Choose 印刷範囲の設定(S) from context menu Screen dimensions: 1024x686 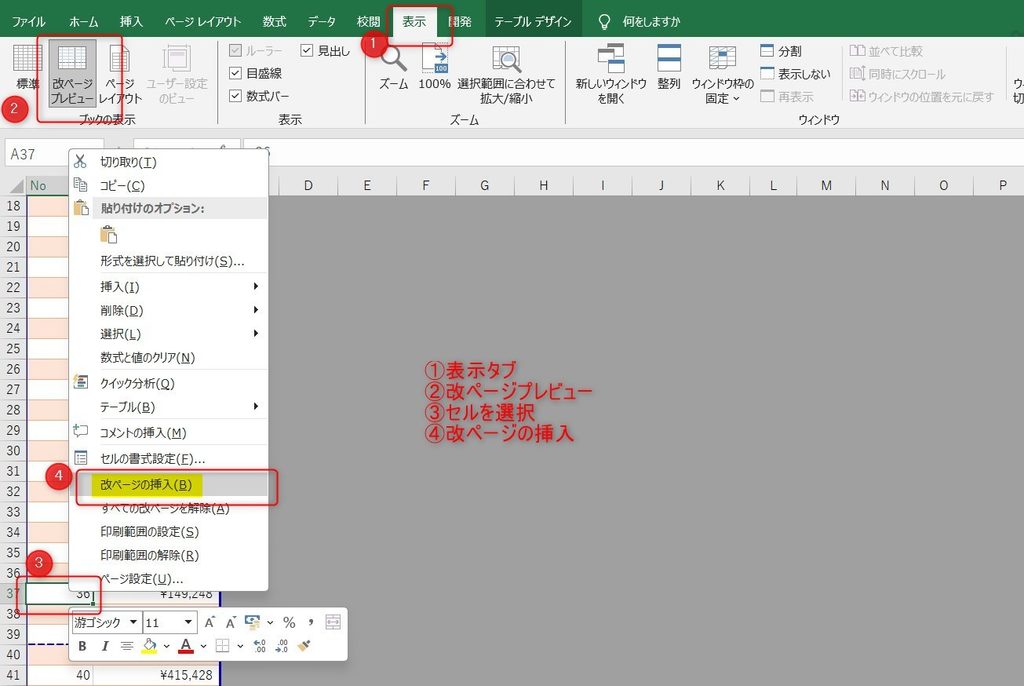168,532
